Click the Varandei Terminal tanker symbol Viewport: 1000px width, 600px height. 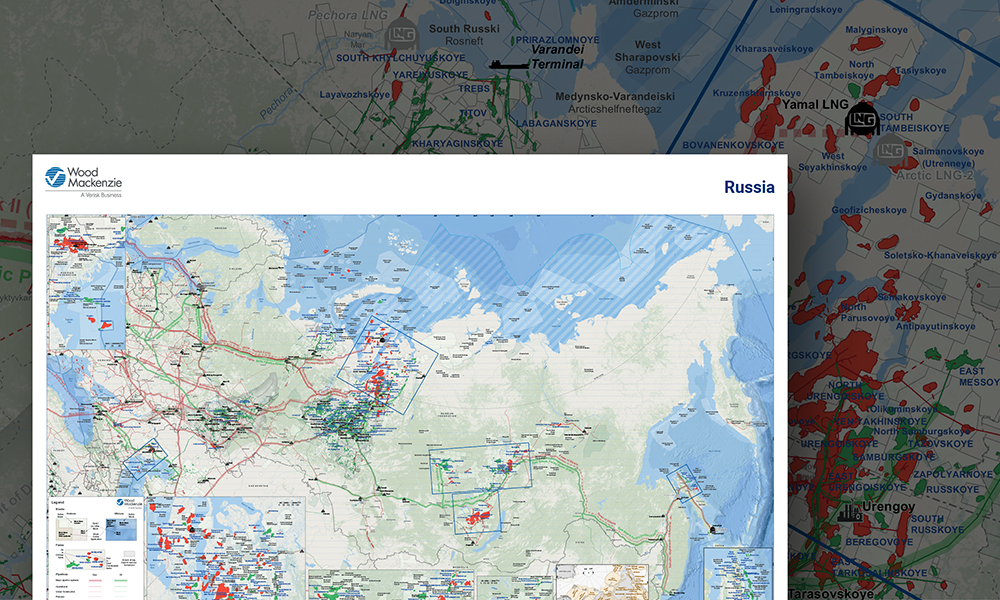(508, 62)
